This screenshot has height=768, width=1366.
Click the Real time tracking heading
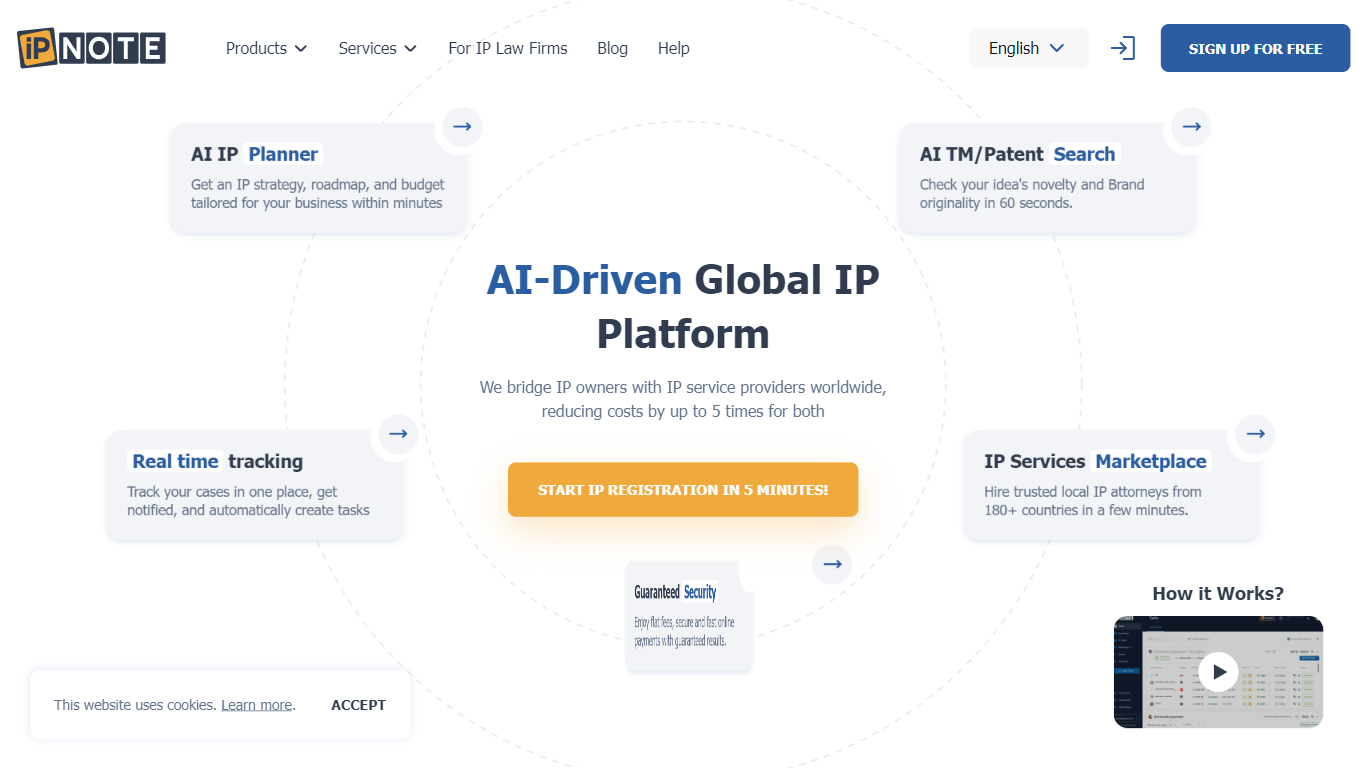[x=217, y=461]
